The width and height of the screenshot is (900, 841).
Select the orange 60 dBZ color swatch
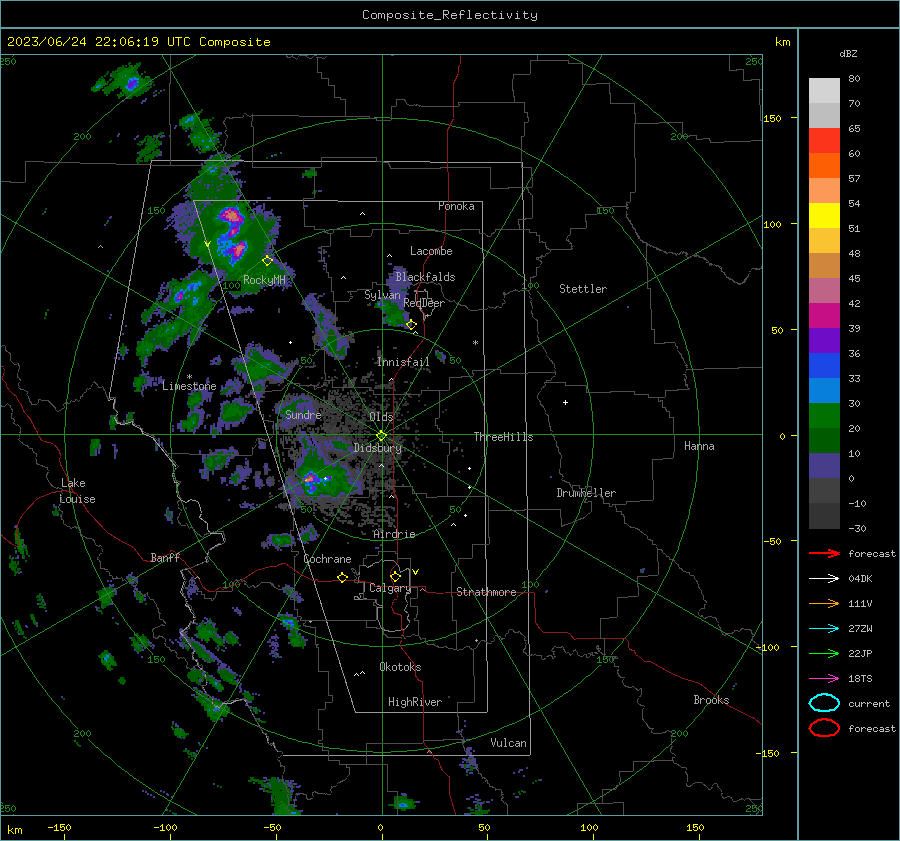tap(824, 165)
